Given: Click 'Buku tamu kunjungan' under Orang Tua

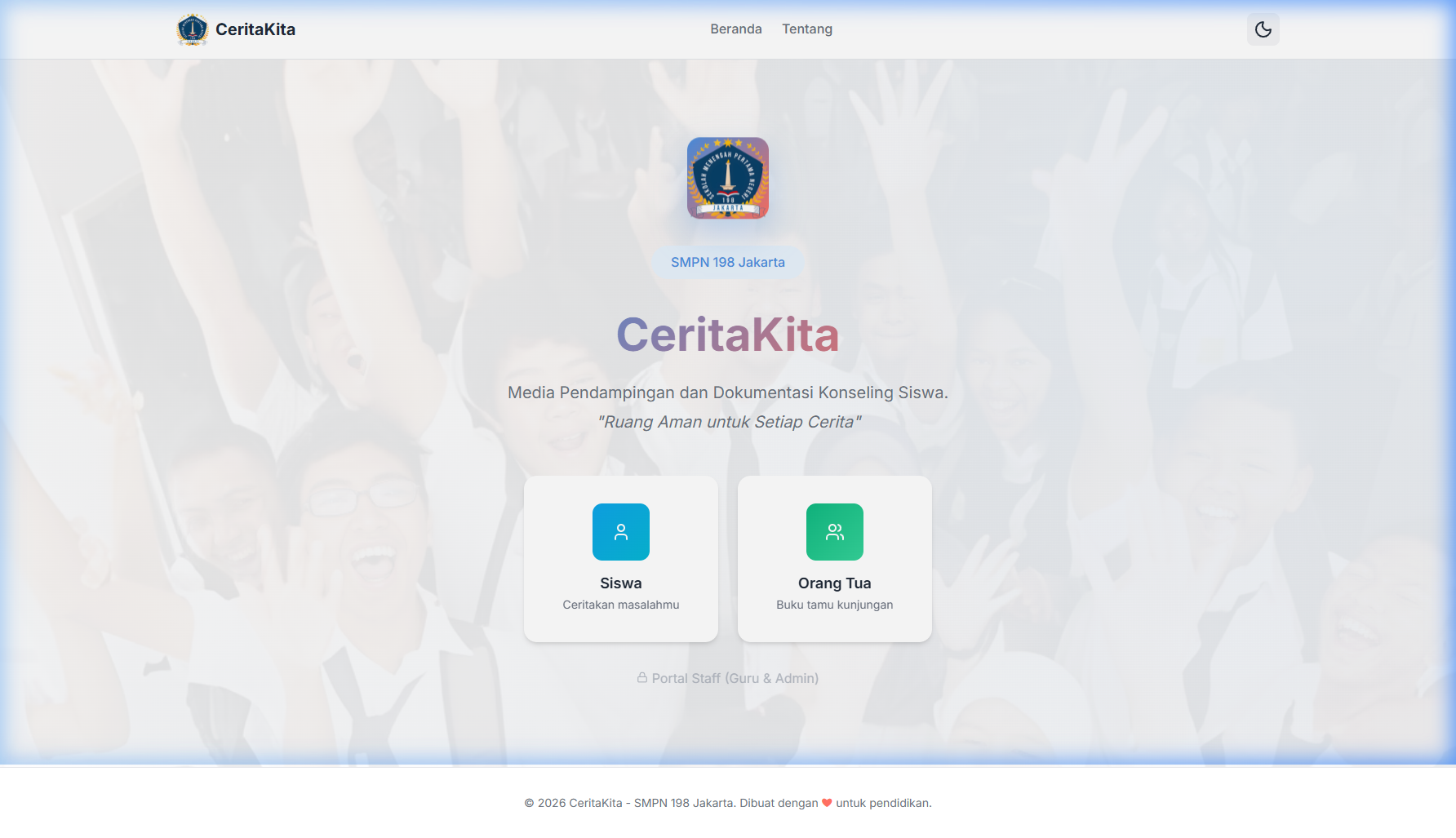Looking at the screenshot, I should 834,605.
